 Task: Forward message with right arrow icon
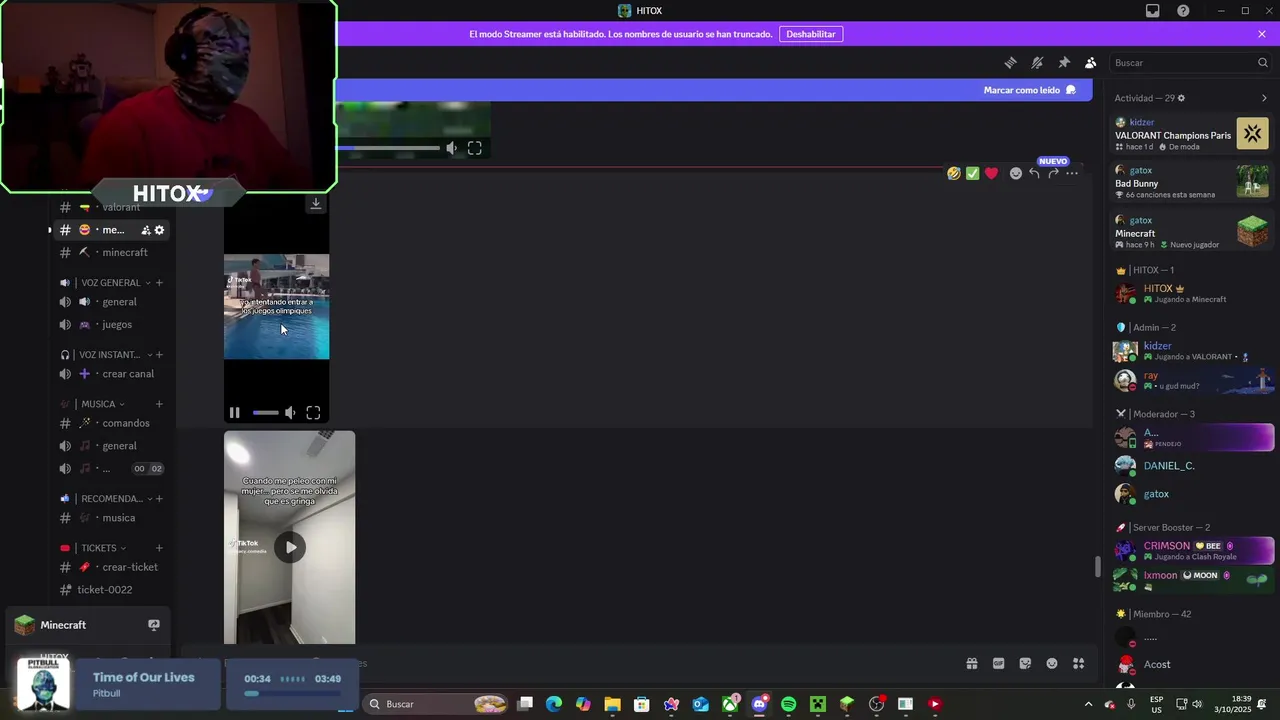pyautogui.click(x=1053, y=173)
